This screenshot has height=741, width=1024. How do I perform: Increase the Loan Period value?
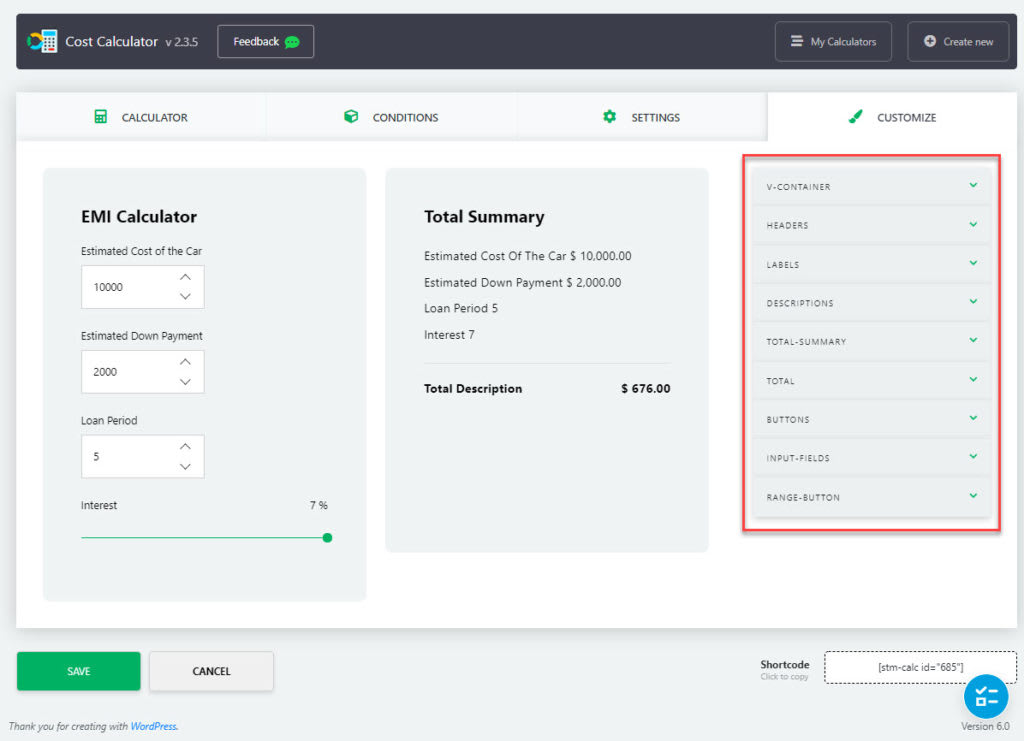click(x=185, y=447)
